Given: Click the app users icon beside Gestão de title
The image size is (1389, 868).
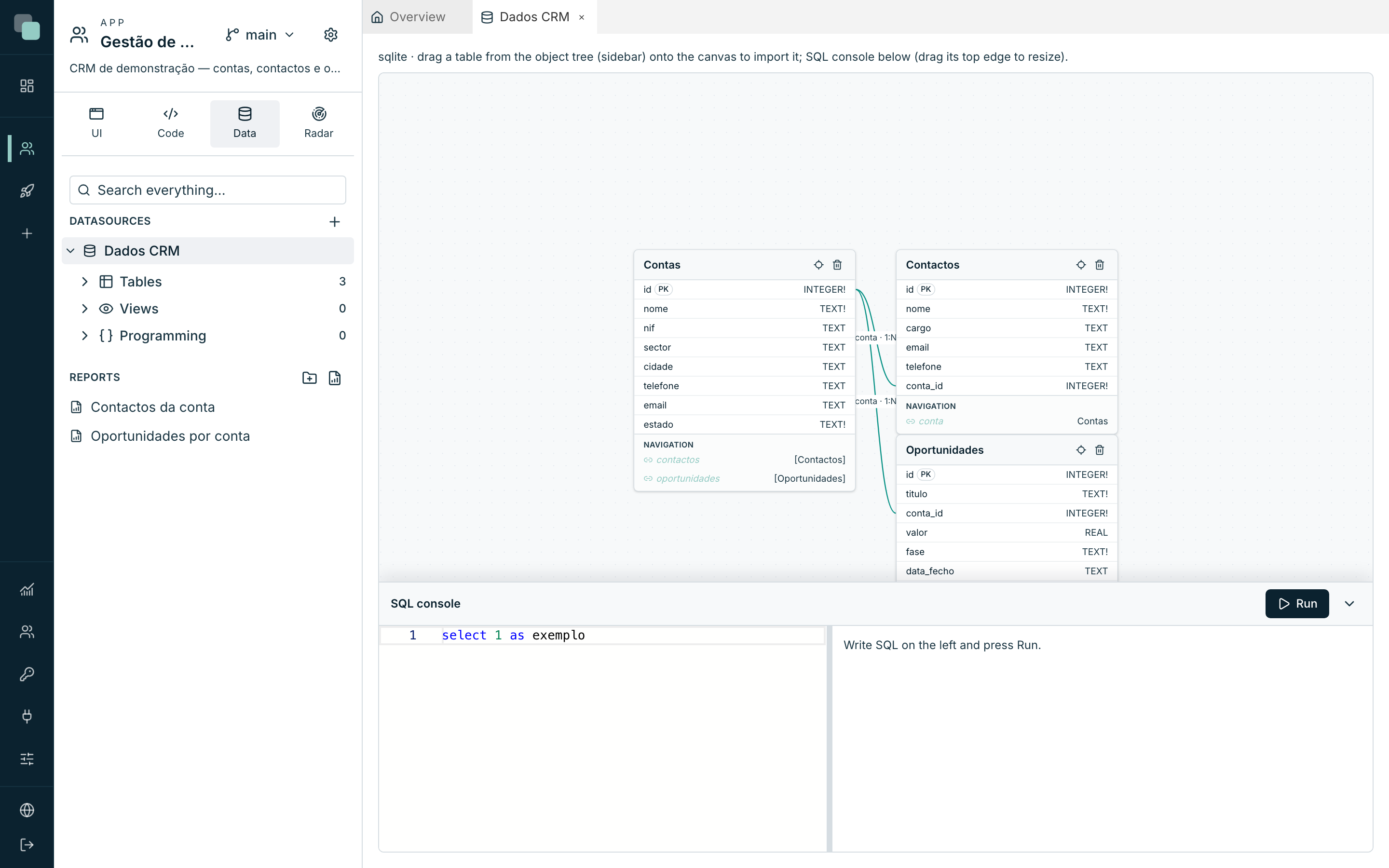Looking at the screenshot, I should pyautogui.click(x=79, y=35).
